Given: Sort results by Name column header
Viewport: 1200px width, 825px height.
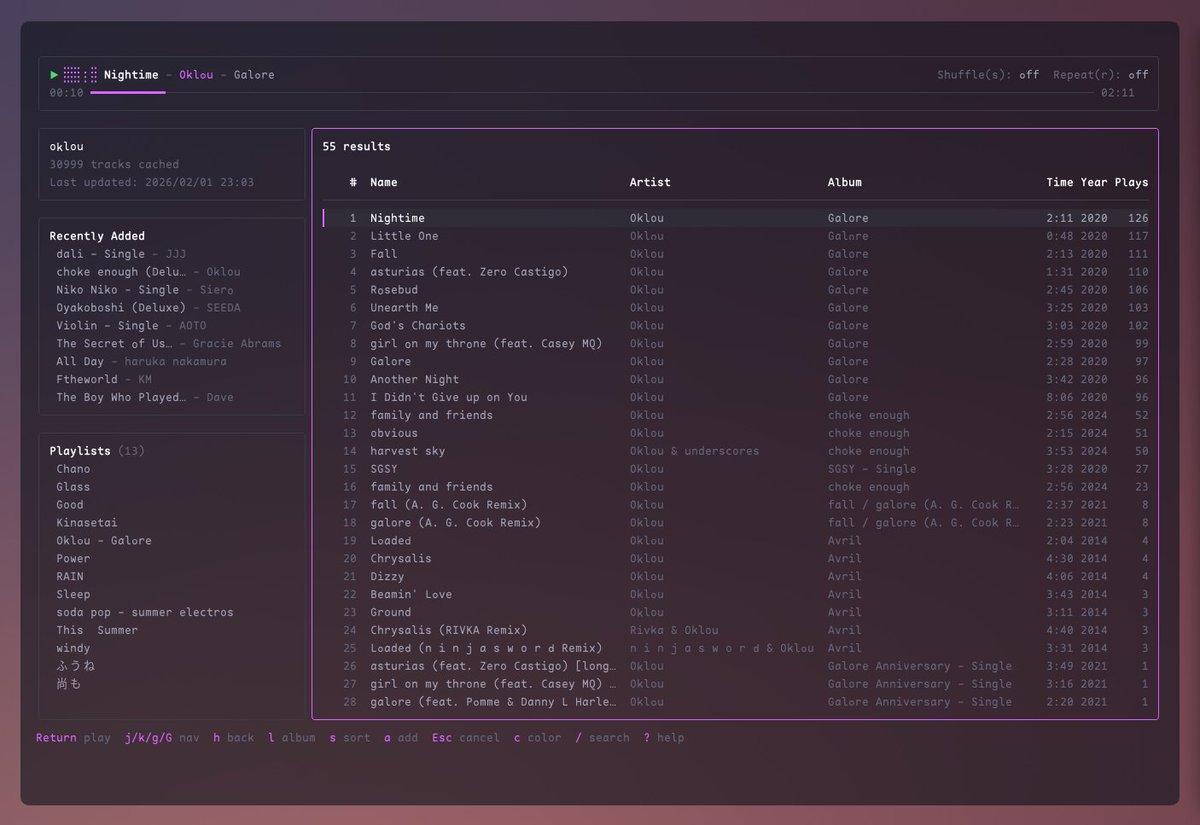Looking at the screenshot, I should tap(384, 182).
